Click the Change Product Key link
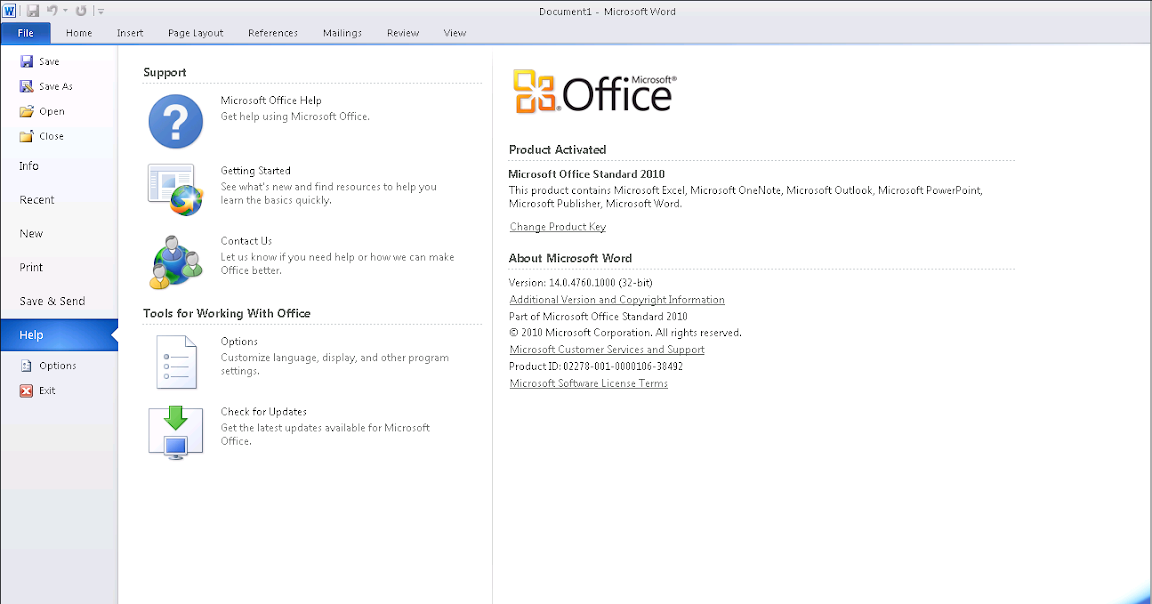 [x=557, y=227]
